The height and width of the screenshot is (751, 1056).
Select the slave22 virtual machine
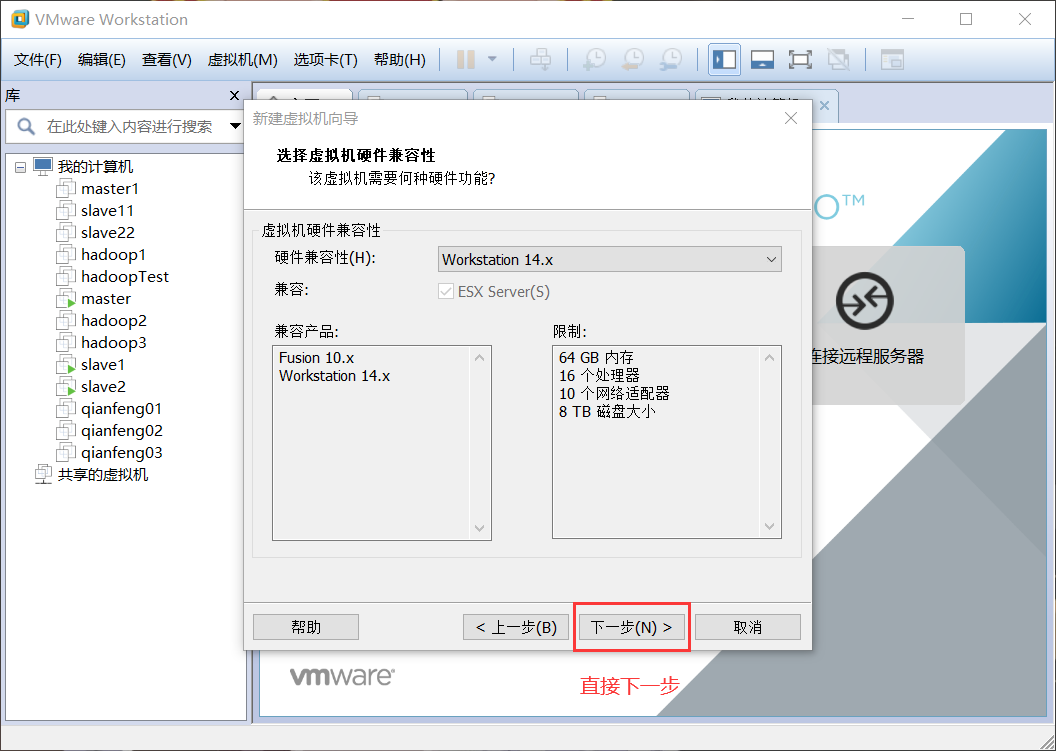[x=108, y=233]
